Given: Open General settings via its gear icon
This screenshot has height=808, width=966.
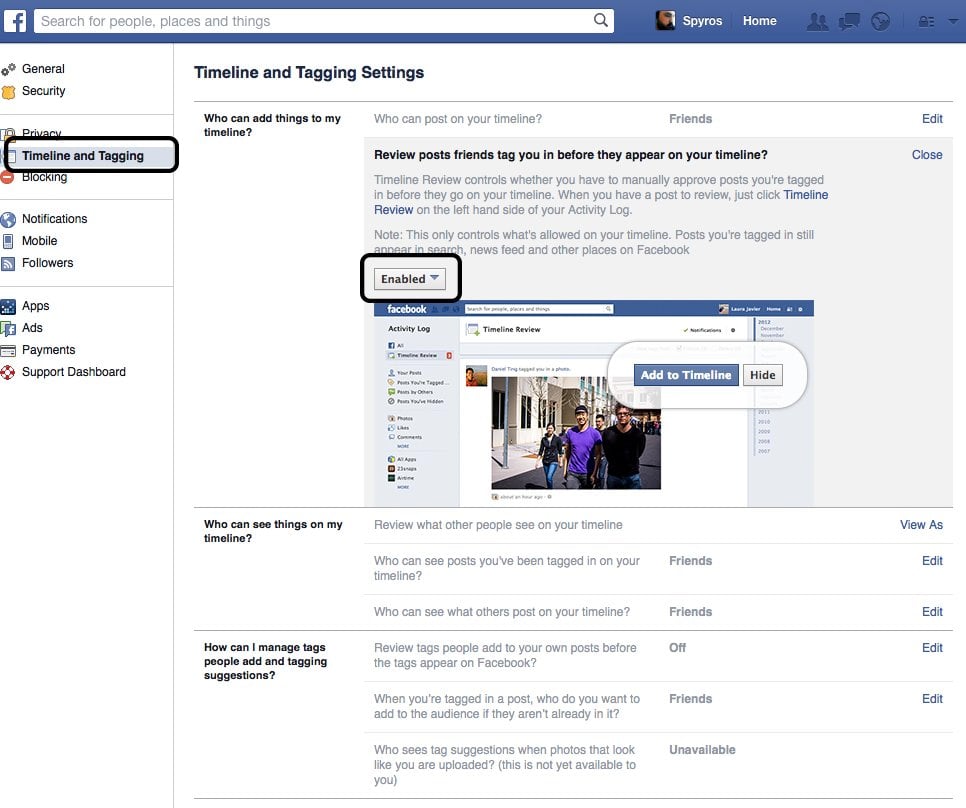Looking at the screenshot, I should [x=8, y=70].
